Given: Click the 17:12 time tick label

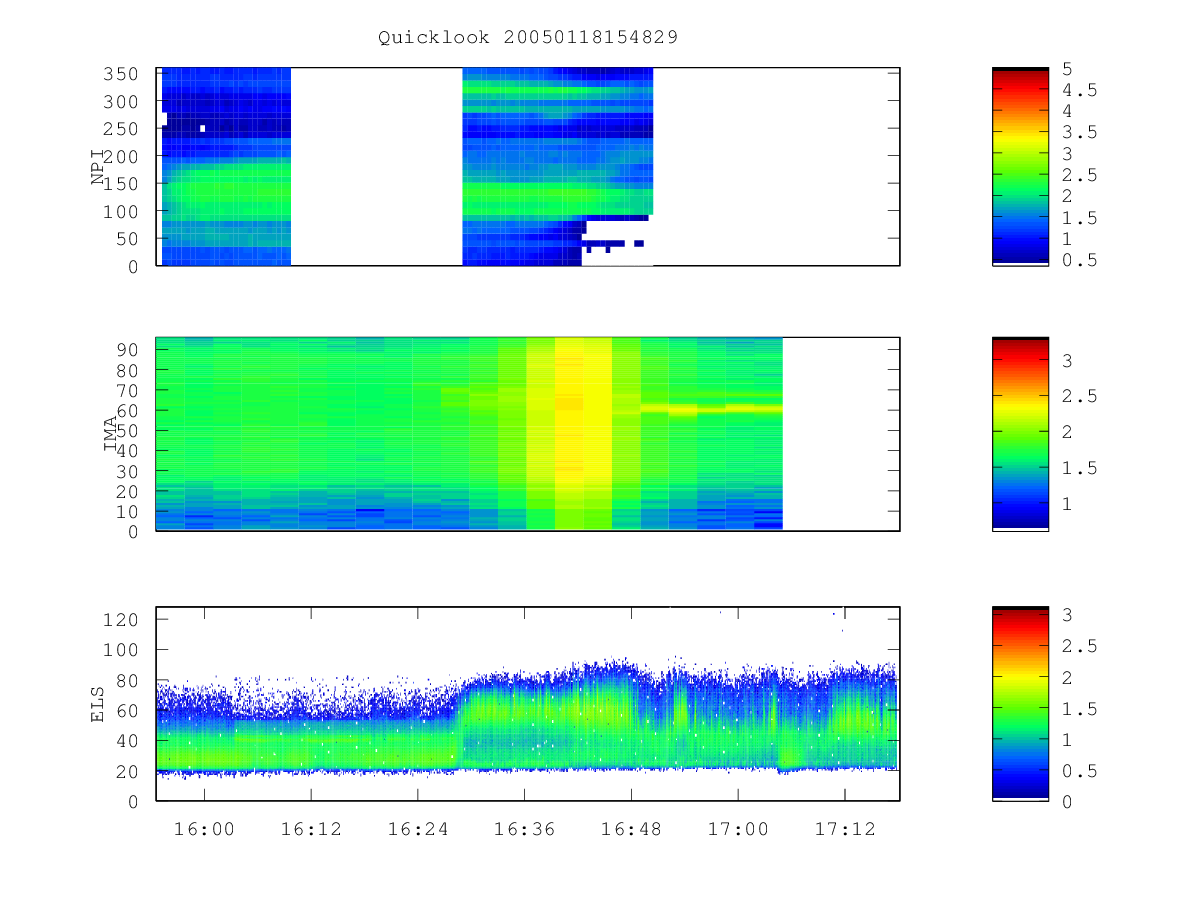Looking at the screenshot, I should point(844,829).
